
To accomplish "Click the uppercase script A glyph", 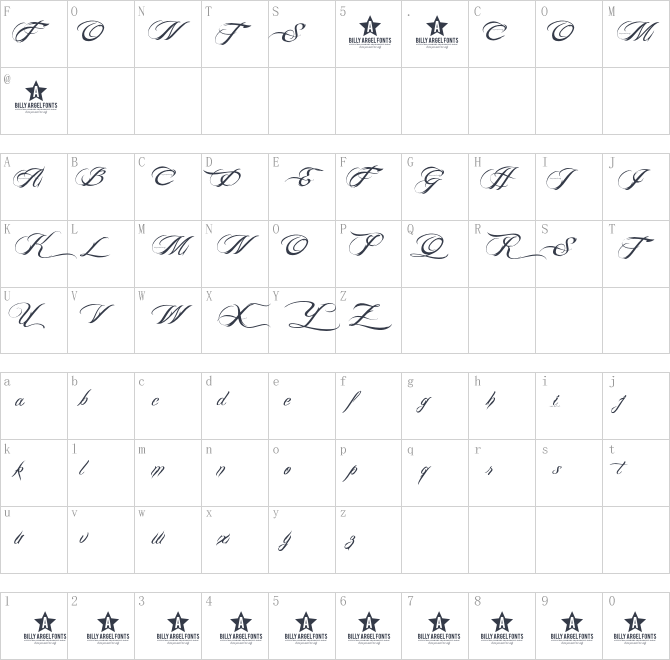I will point(30,180).
